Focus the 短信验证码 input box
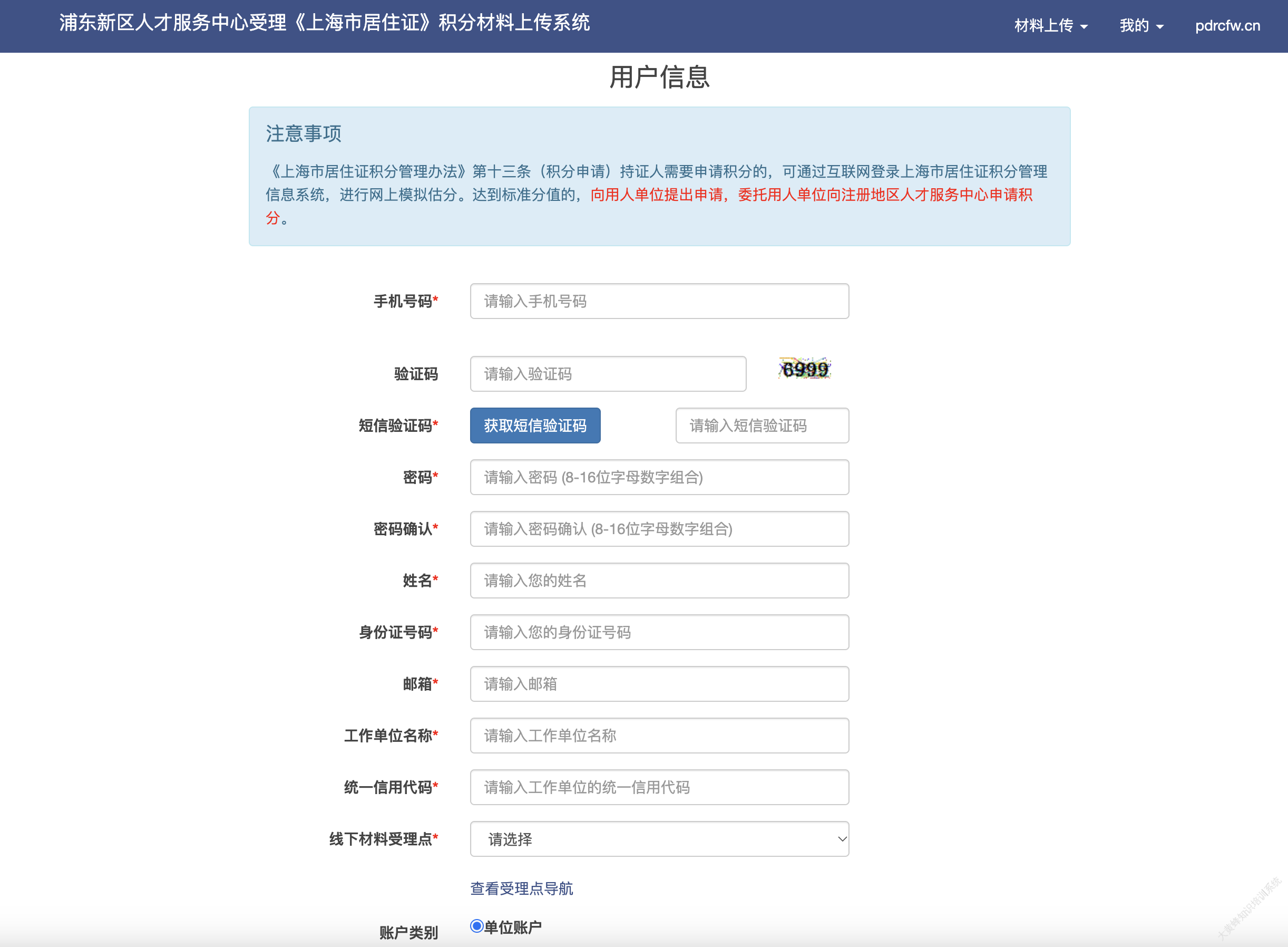This screenshot has height=947, width=1288. pos(762,426)
